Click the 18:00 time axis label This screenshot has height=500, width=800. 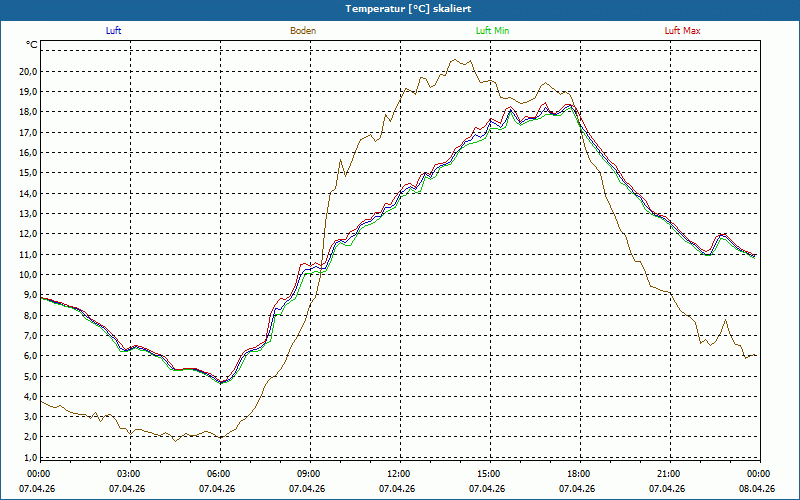(578, 474)
